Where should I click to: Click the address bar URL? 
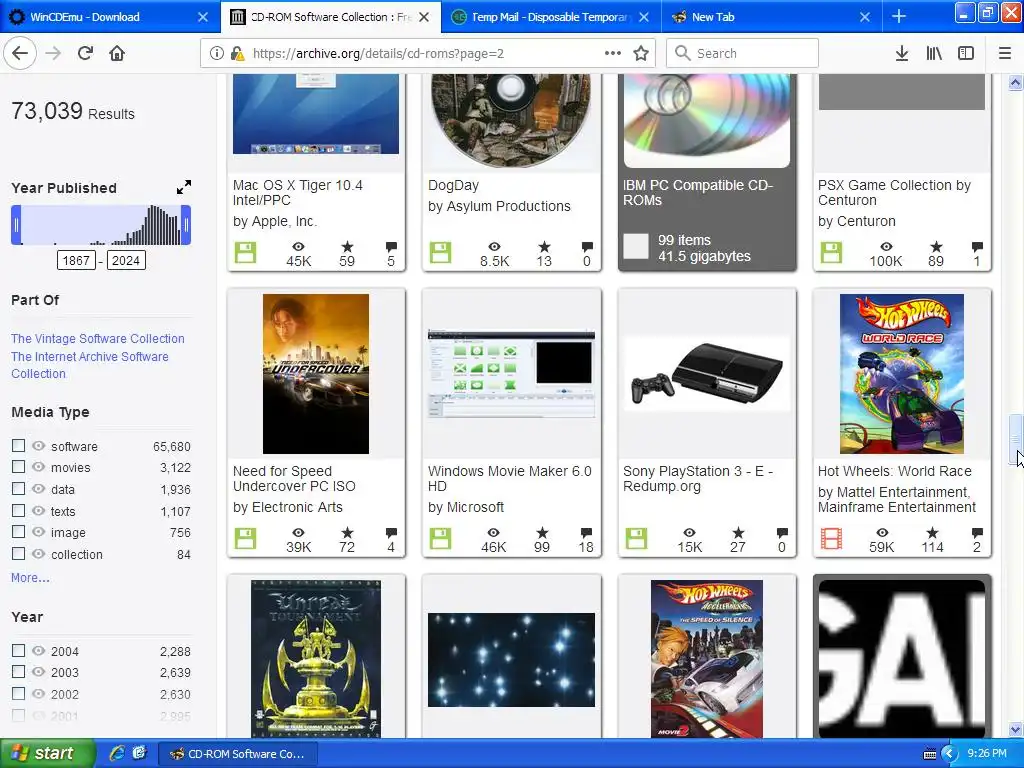coord(378,53)
